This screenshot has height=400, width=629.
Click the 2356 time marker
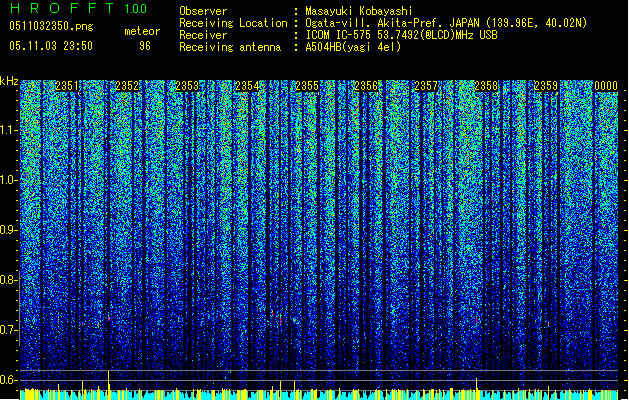[366, 85]
